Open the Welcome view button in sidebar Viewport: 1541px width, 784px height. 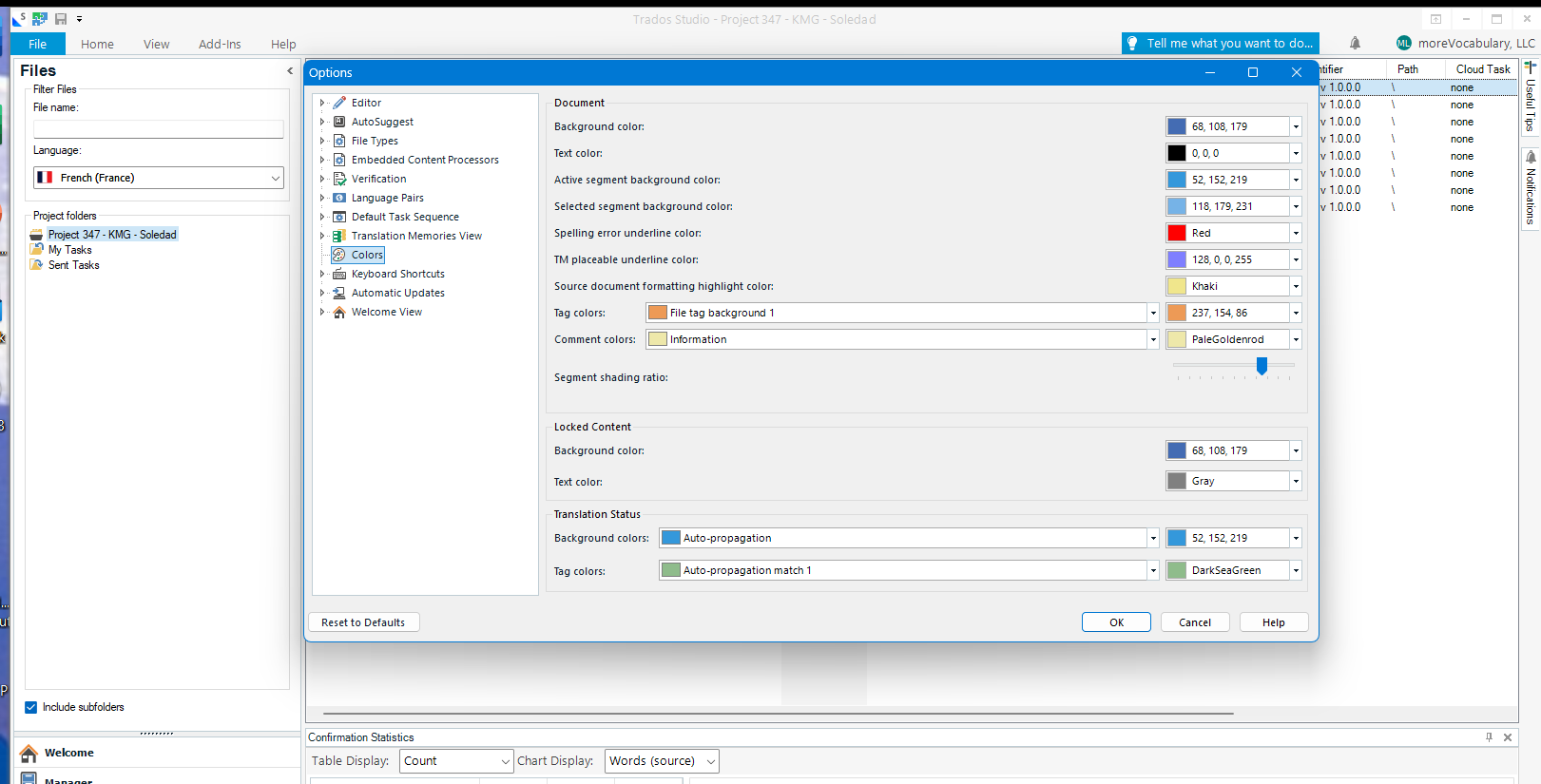(157, 753)
